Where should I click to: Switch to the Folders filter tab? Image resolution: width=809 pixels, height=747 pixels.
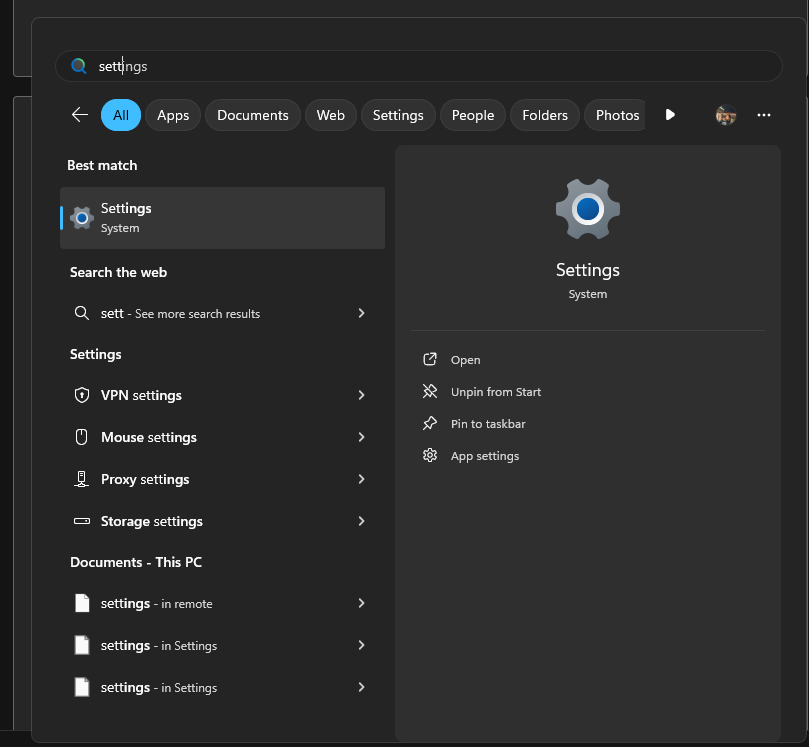[545, 115]
